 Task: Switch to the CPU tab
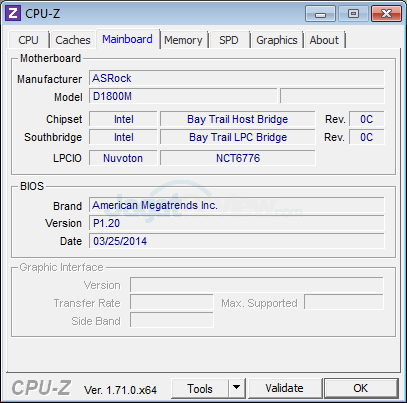point(29,40)
